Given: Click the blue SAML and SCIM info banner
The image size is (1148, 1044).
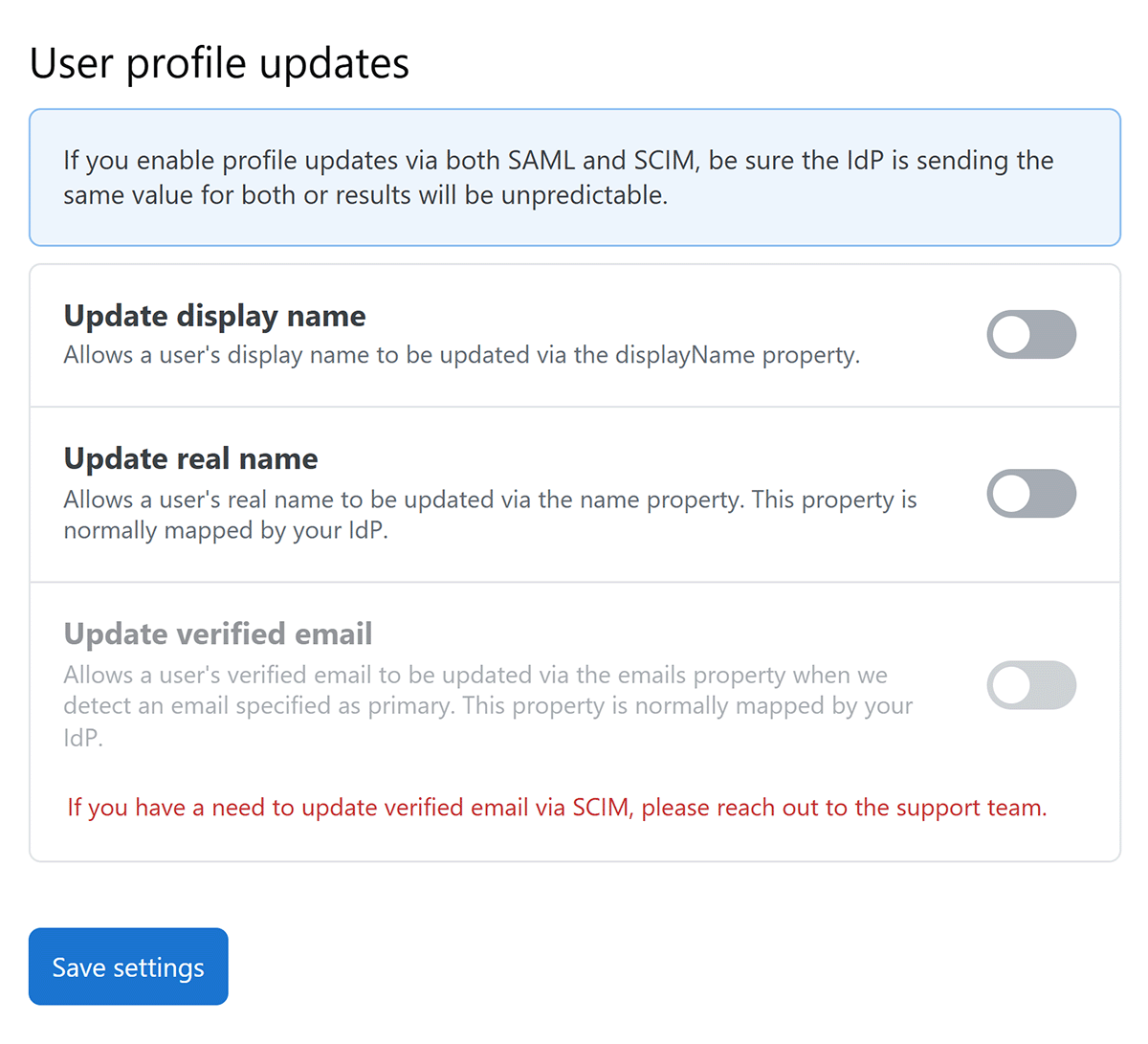Looking at the screenshot, I should click(574, 178).
